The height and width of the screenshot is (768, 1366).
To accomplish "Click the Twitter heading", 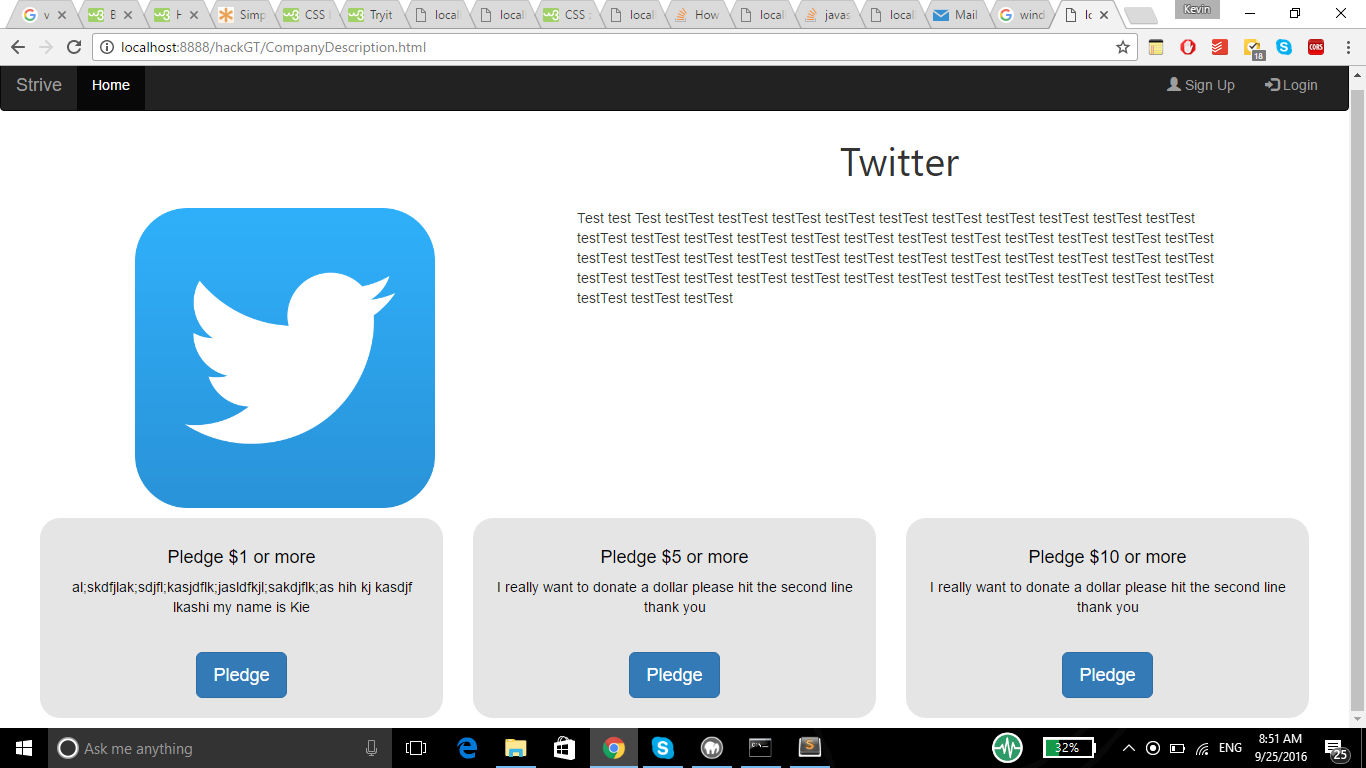I will pyautogui.click(x=899, y=163).
